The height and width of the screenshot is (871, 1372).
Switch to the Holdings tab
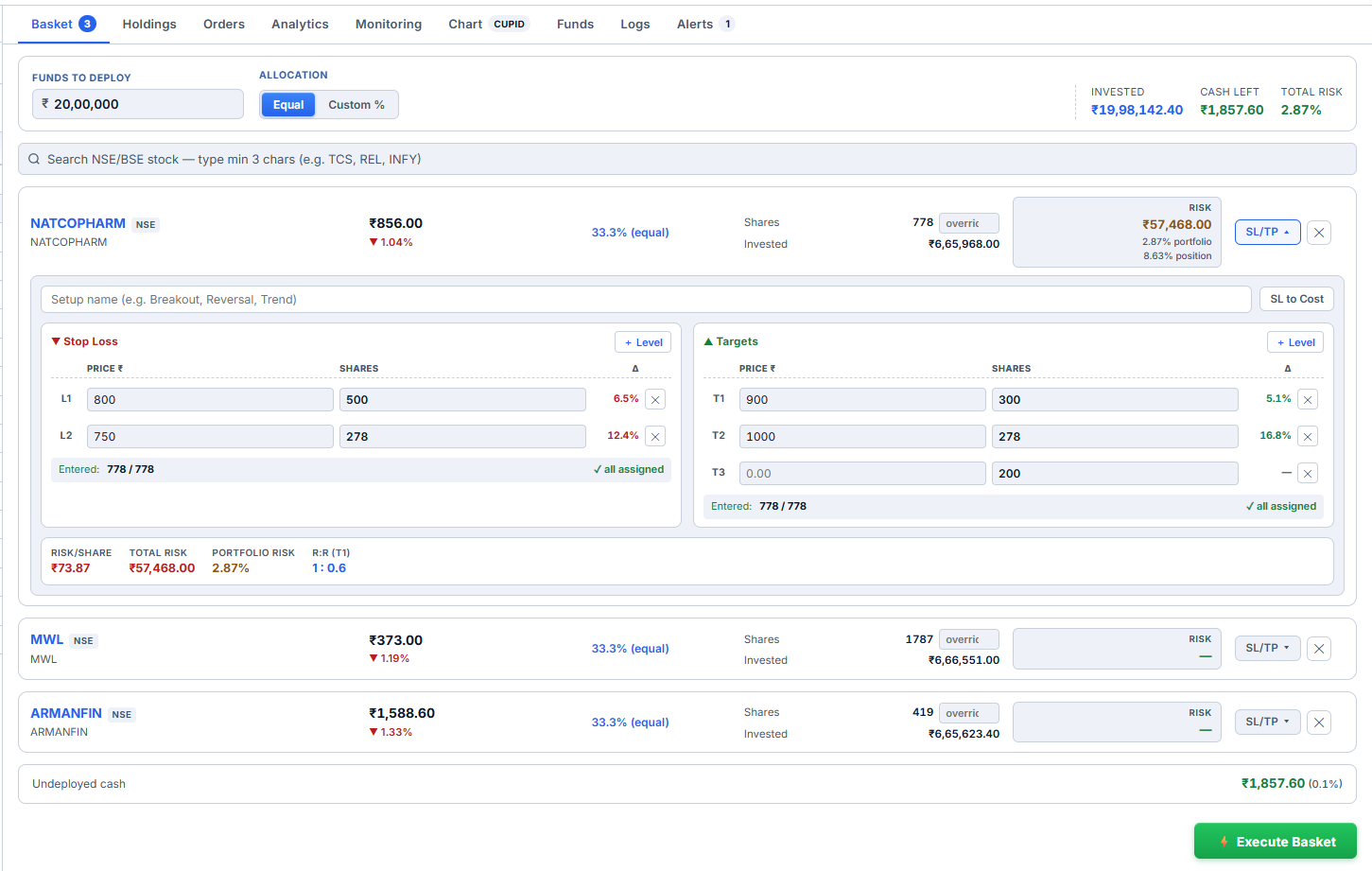click(x=149, y=24)
